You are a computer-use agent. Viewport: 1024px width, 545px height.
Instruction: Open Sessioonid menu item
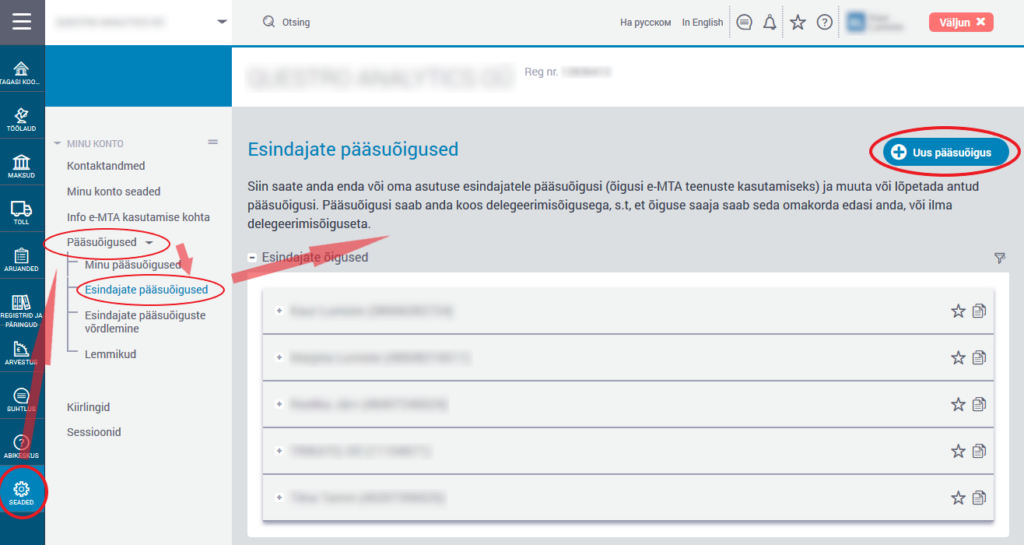tap(94, 432)
